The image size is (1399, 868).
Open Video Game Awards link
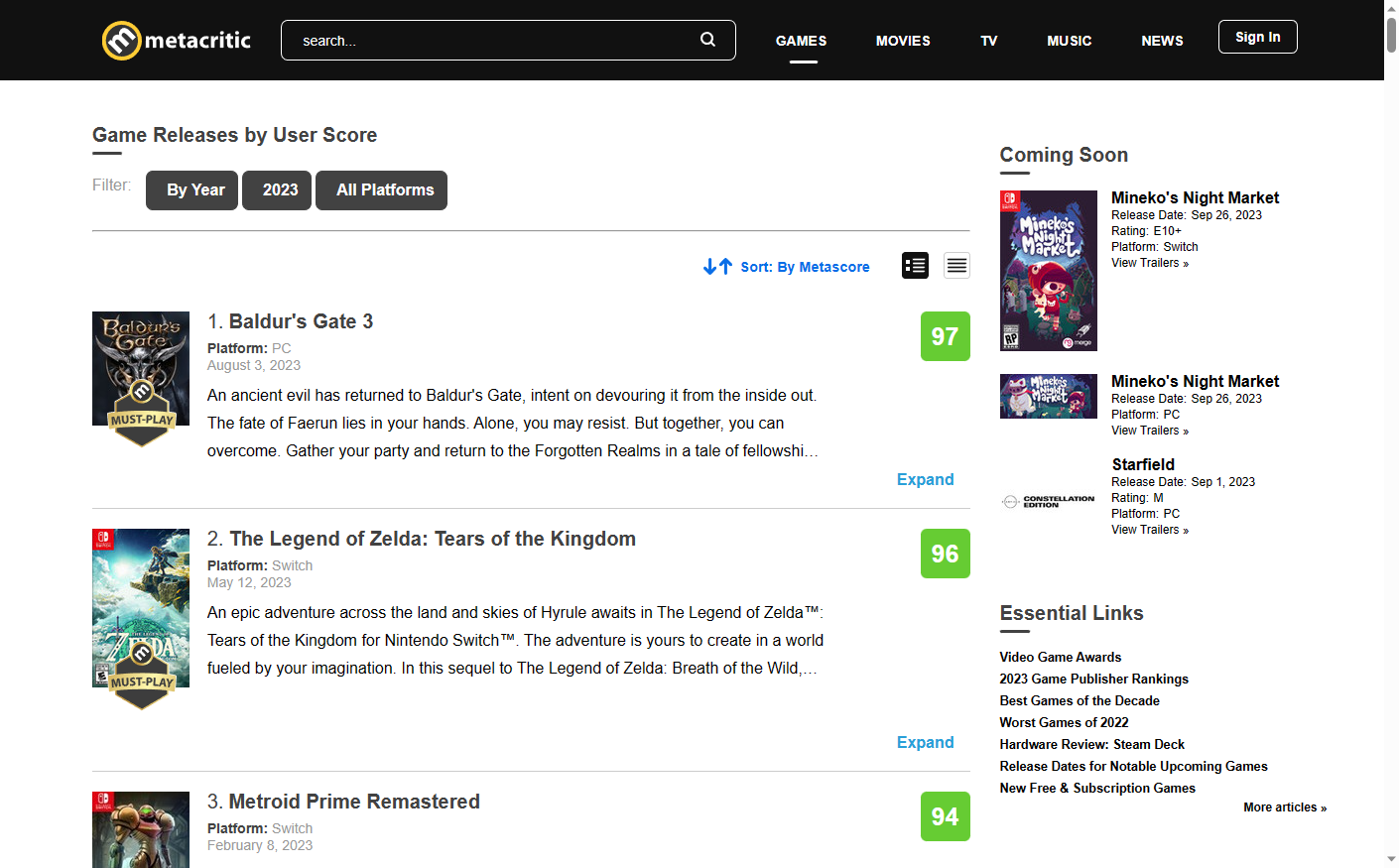[1060, 657]
